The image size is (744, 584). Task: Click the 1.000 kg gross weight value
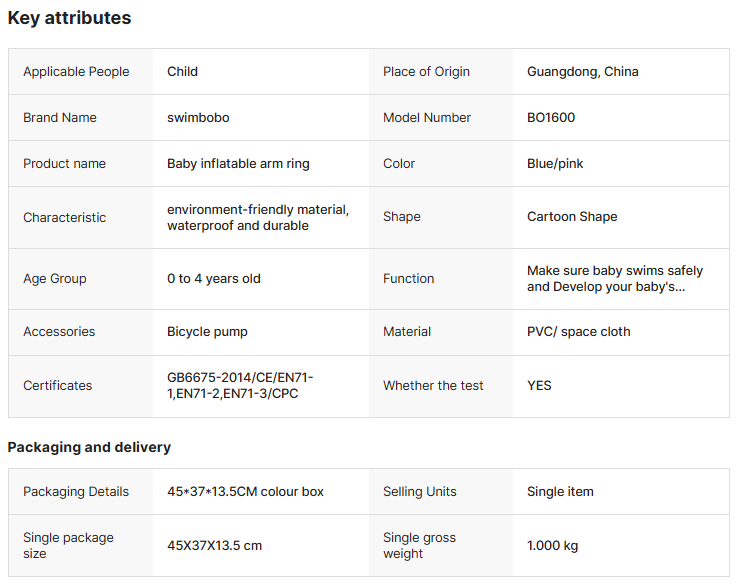click(x=552, y=546)
